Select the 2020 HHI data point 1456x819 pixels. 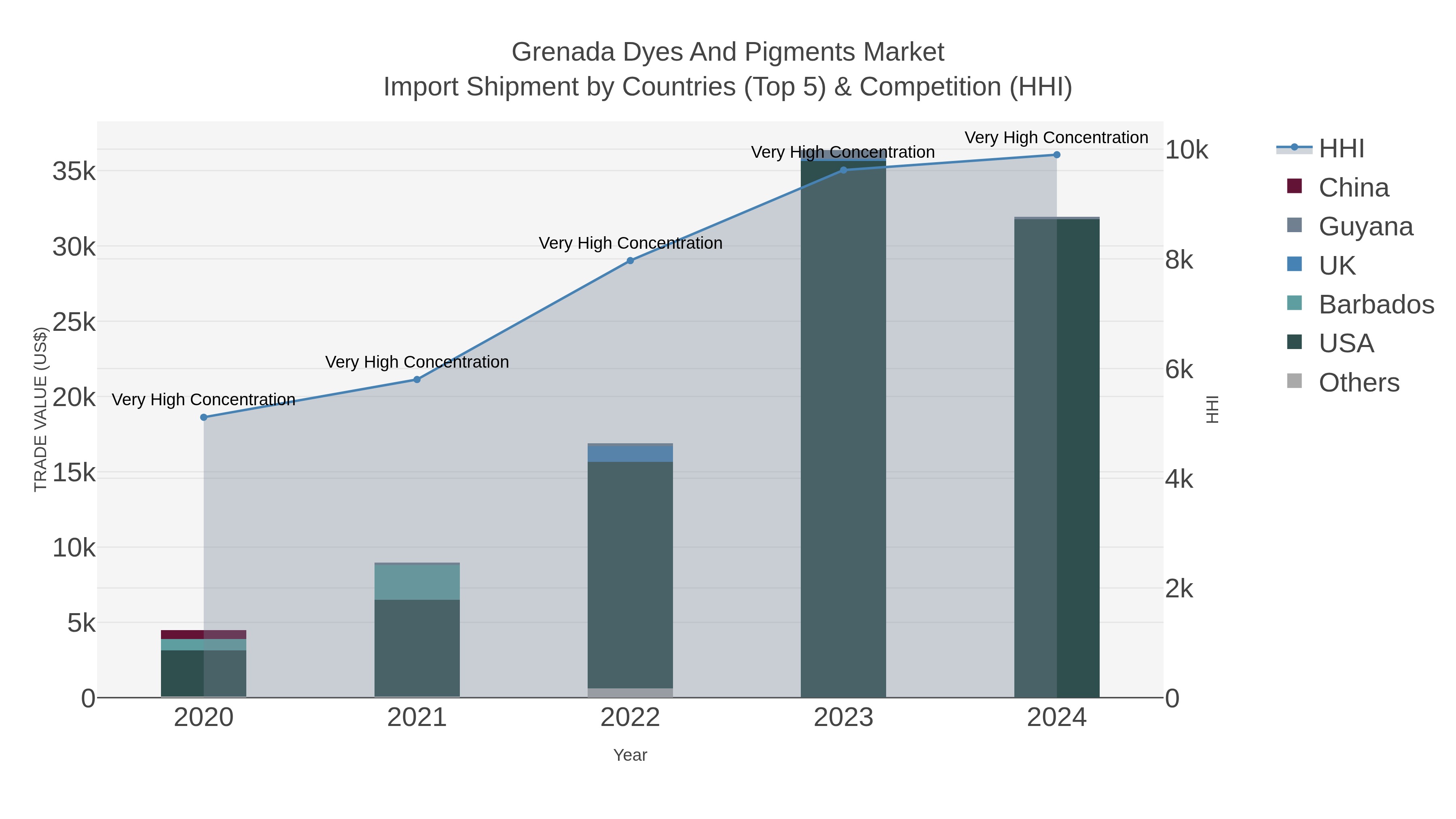tap(204, 417)
